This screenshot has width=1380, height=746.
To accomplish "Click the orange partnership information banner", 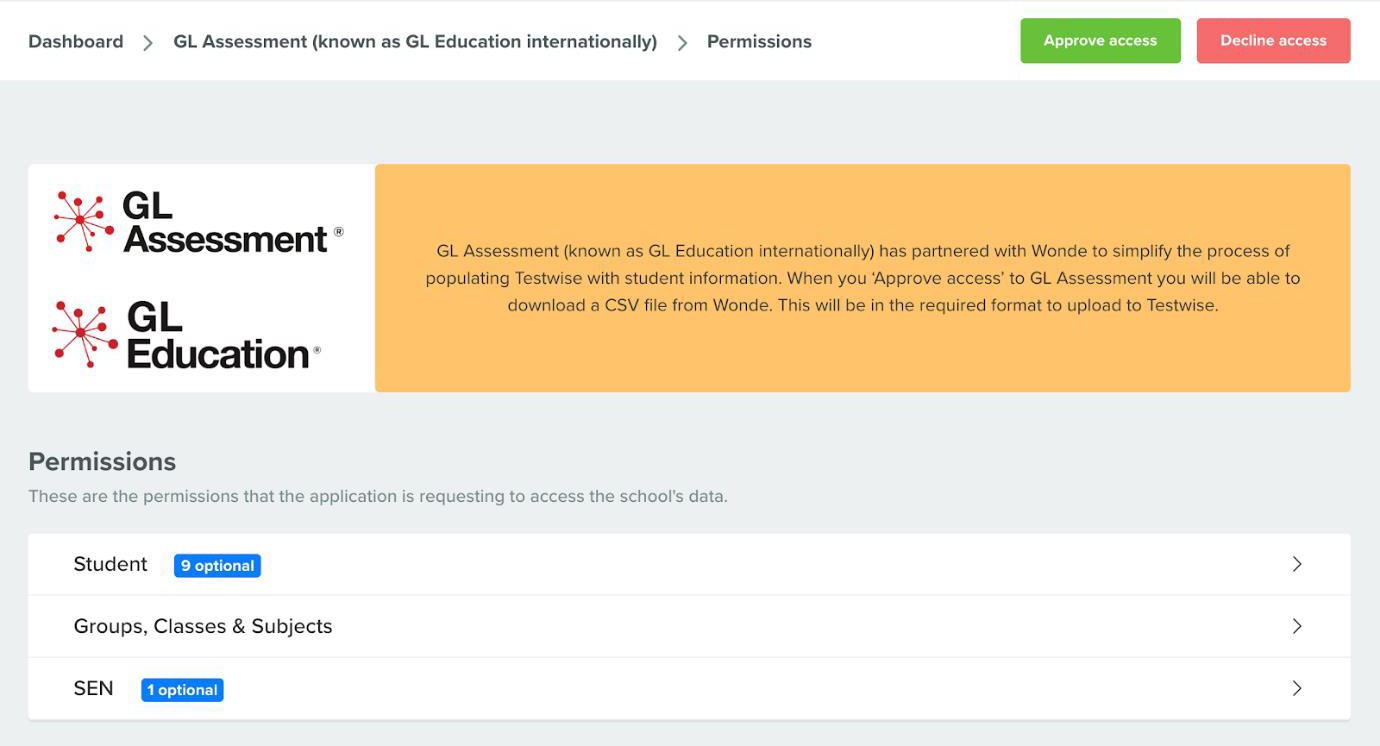I will pos(863,278).
